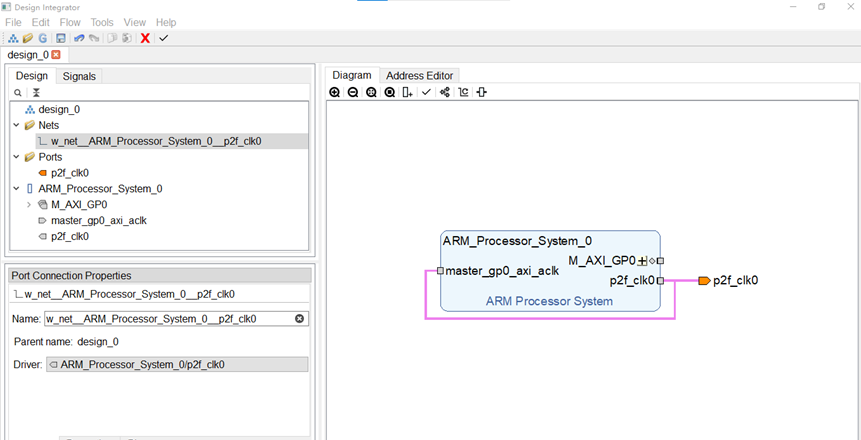Select master_gp0_axi_aclk in the design tree
The width and height of the screenshot is (861, 440).
tap(98, 221)
